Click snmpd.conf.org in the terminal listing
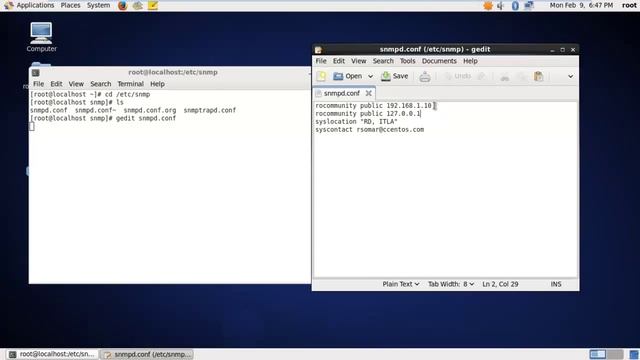This screenshot has height=360, width=640. (150, 110)
